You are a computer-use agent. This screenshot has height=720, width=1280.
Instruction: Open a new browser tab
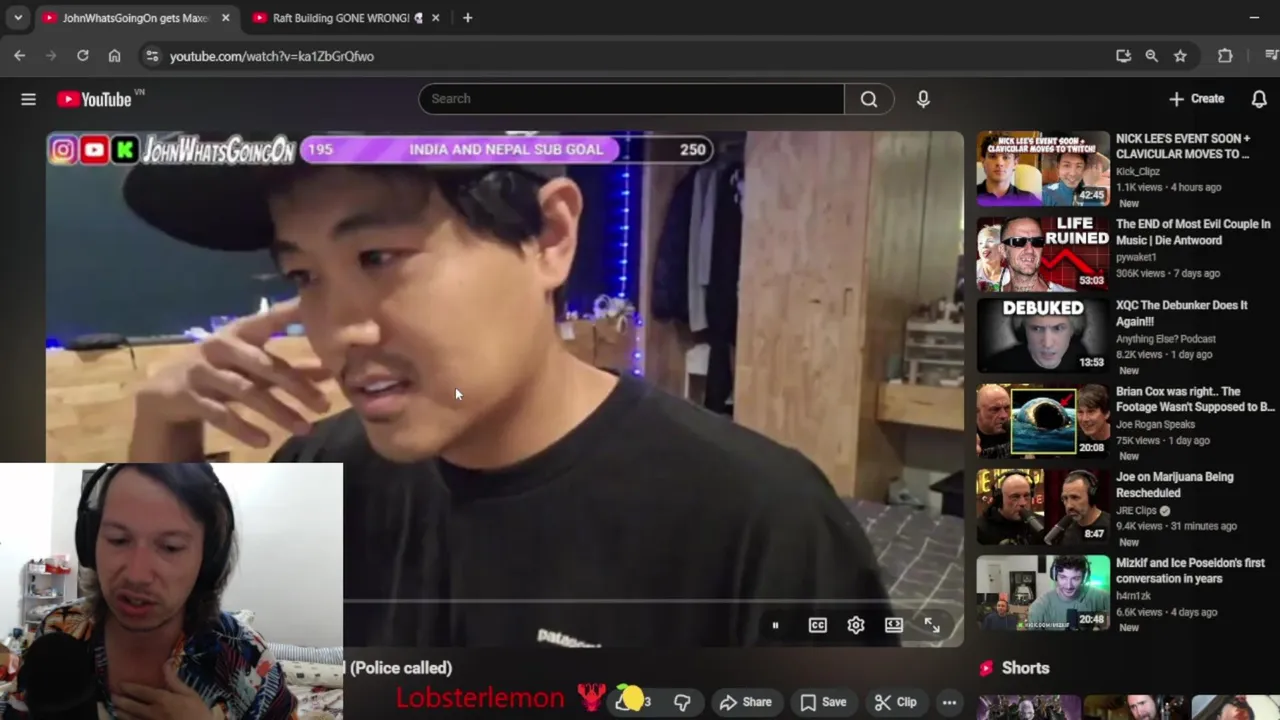[467, 18]
